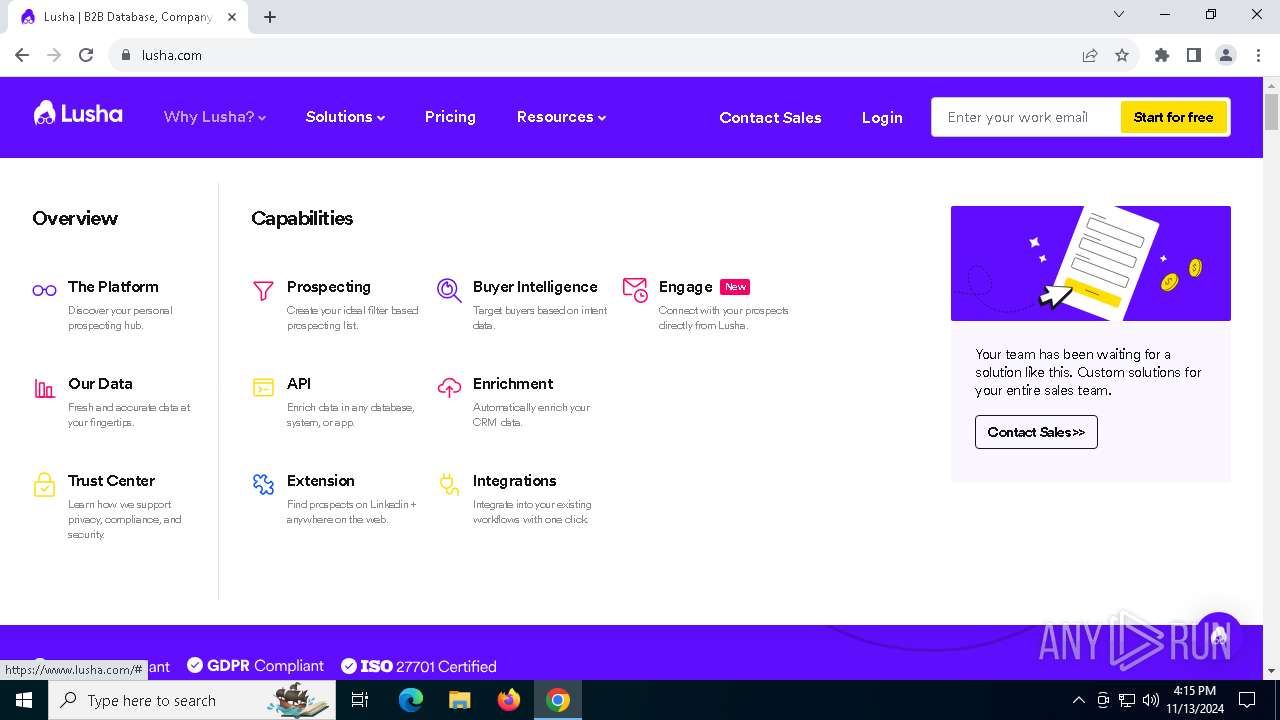The width and height of the screenshot is (1280, 720).
Task: Open the Prospecting capability link
Action: click(329, 287)
